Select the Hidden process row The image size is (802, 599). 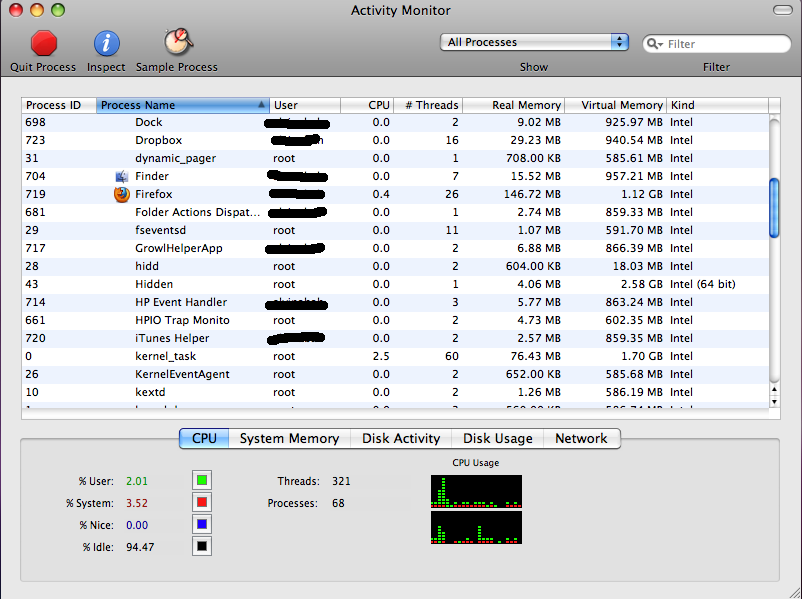click(395, 284)
